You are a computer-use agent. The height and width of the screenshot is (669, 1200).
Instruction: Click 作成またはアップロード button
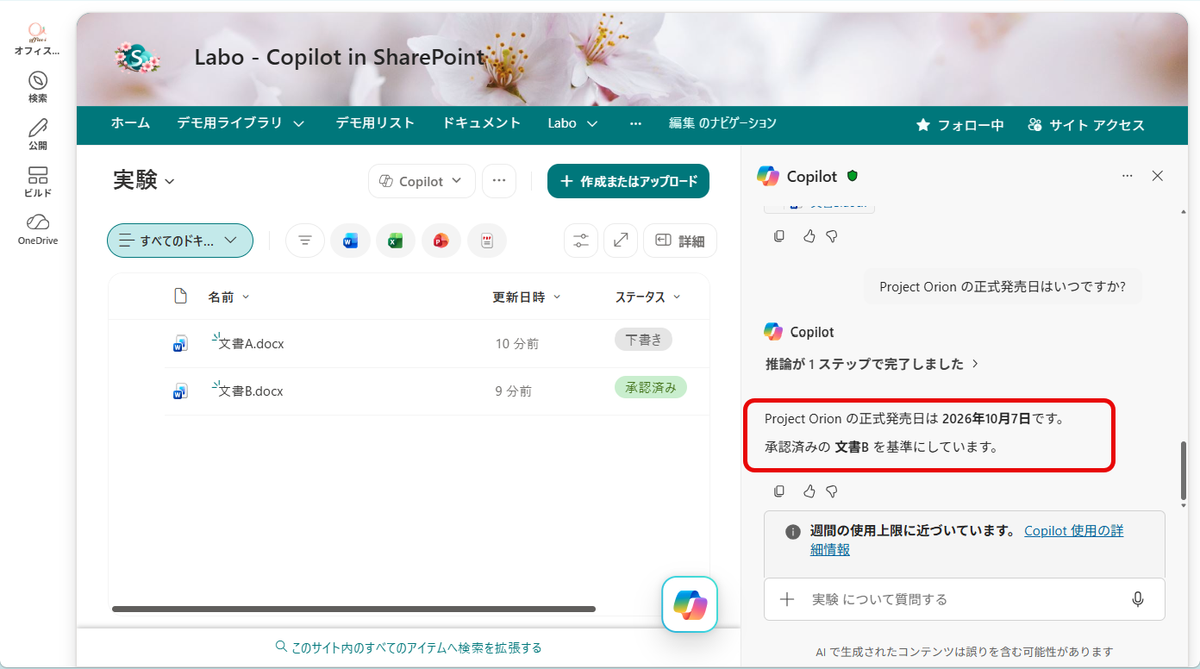[628, 181]
